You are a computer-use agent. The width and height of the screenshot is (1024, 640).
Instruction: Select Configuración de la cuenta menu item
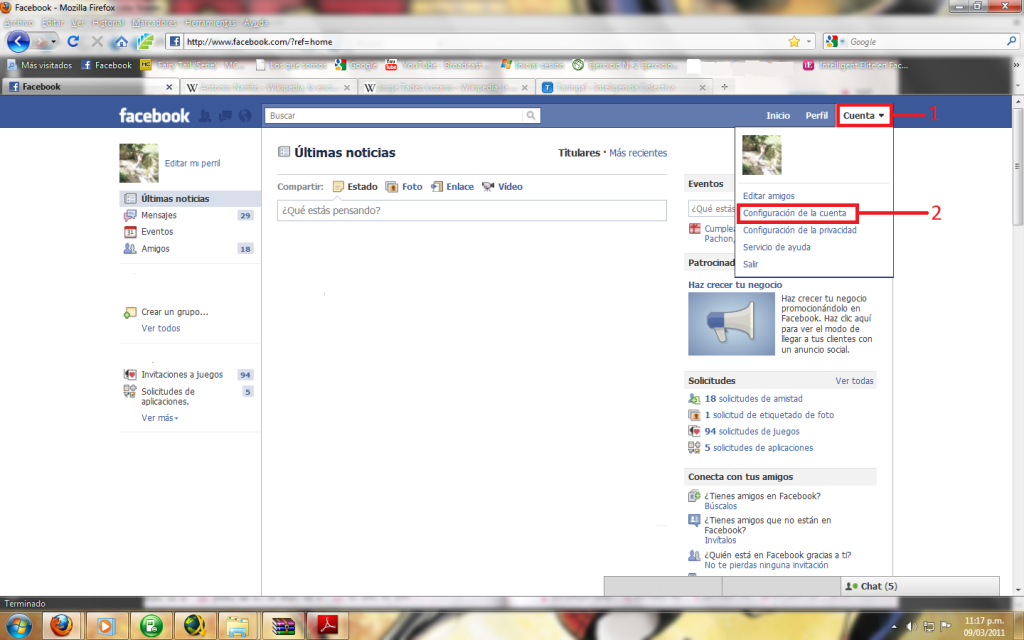[x=795, y=213]
